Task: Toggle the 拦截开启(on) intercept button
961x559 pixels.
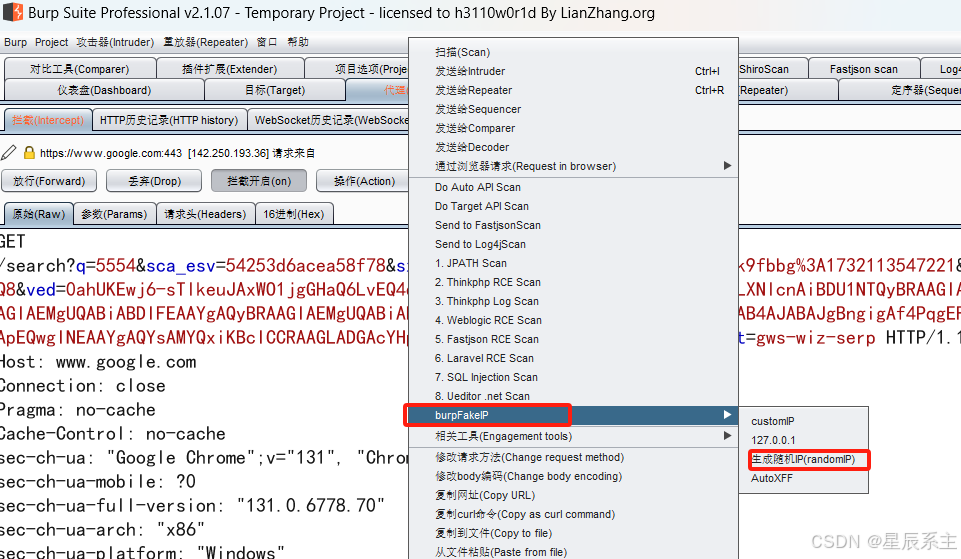Action: [x=259, y=181]
